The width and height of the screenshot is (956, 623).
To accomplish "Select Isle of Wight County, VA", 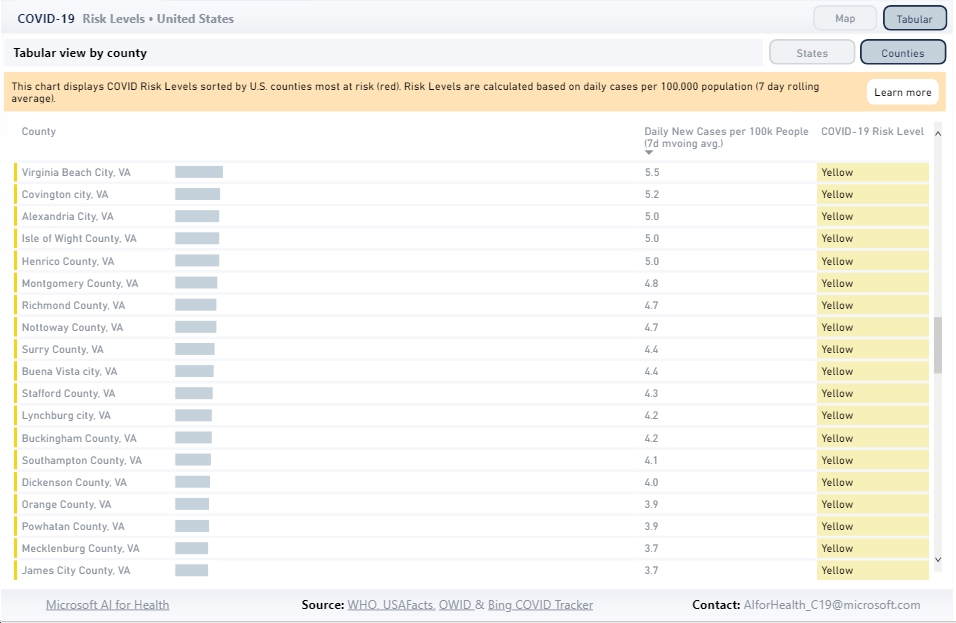I will coord(471,238).
